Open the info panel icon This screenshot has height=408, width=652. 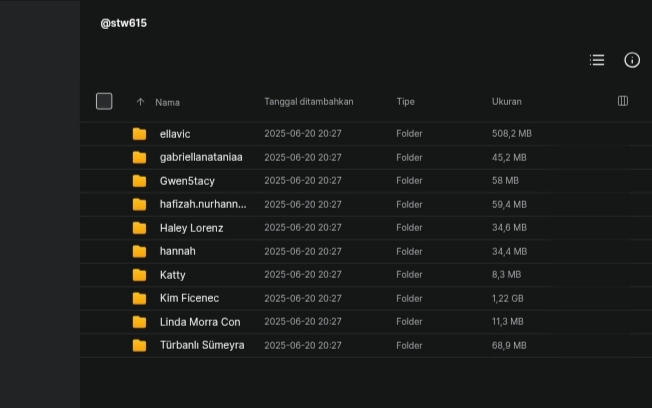632,60
